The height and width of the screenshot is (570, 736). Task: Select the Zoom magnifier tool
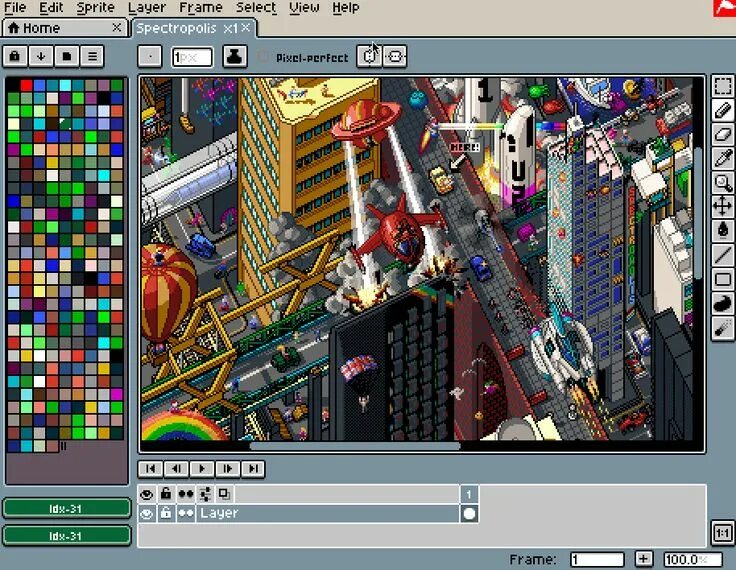tap(723, 182)
